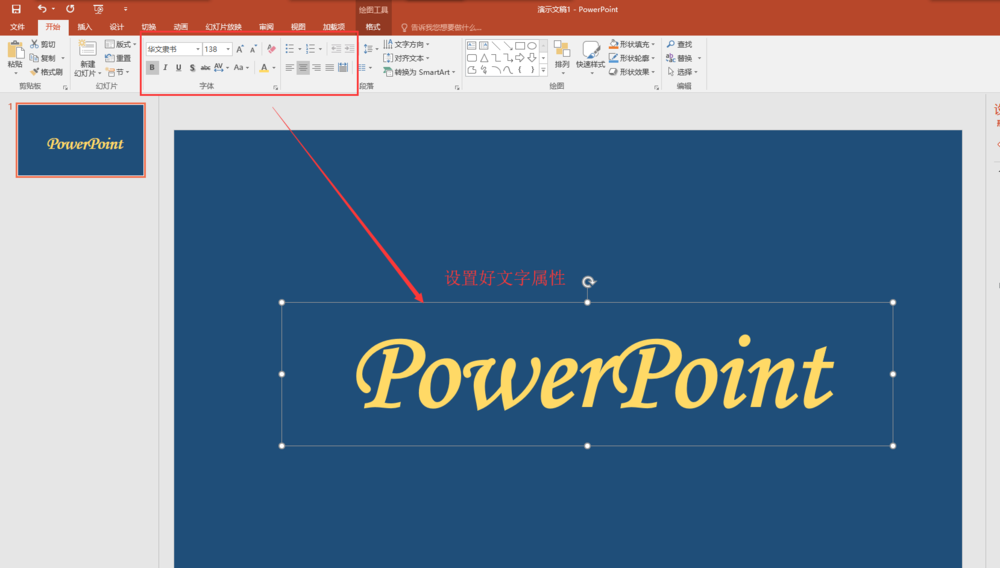This screenshot has width=1000, height=568.
Task: Open bullets list dropdown arrow
Action: pyautogui.click(x=300, y=49)
